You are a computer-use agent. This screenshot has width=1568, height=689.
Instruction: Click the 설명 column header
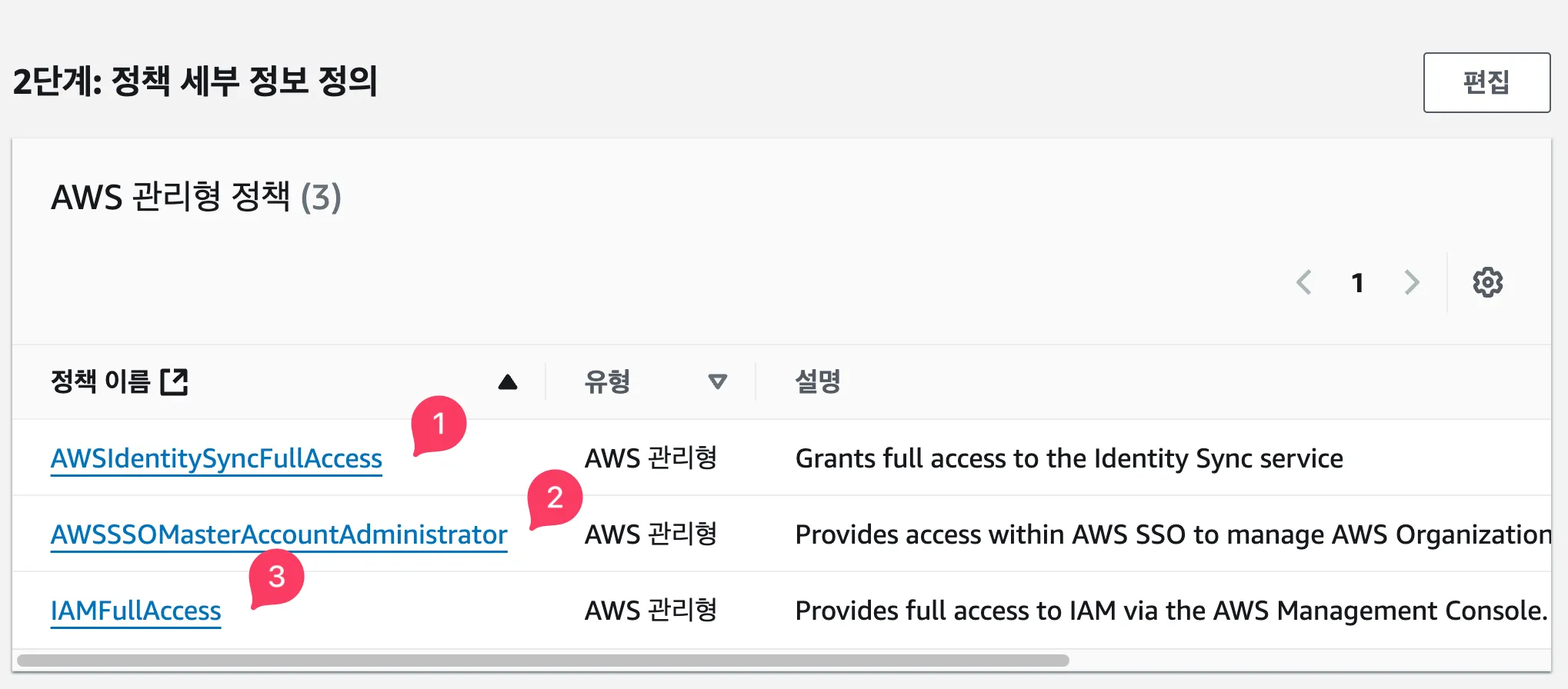pyautogui.click(x=818, y=381)
